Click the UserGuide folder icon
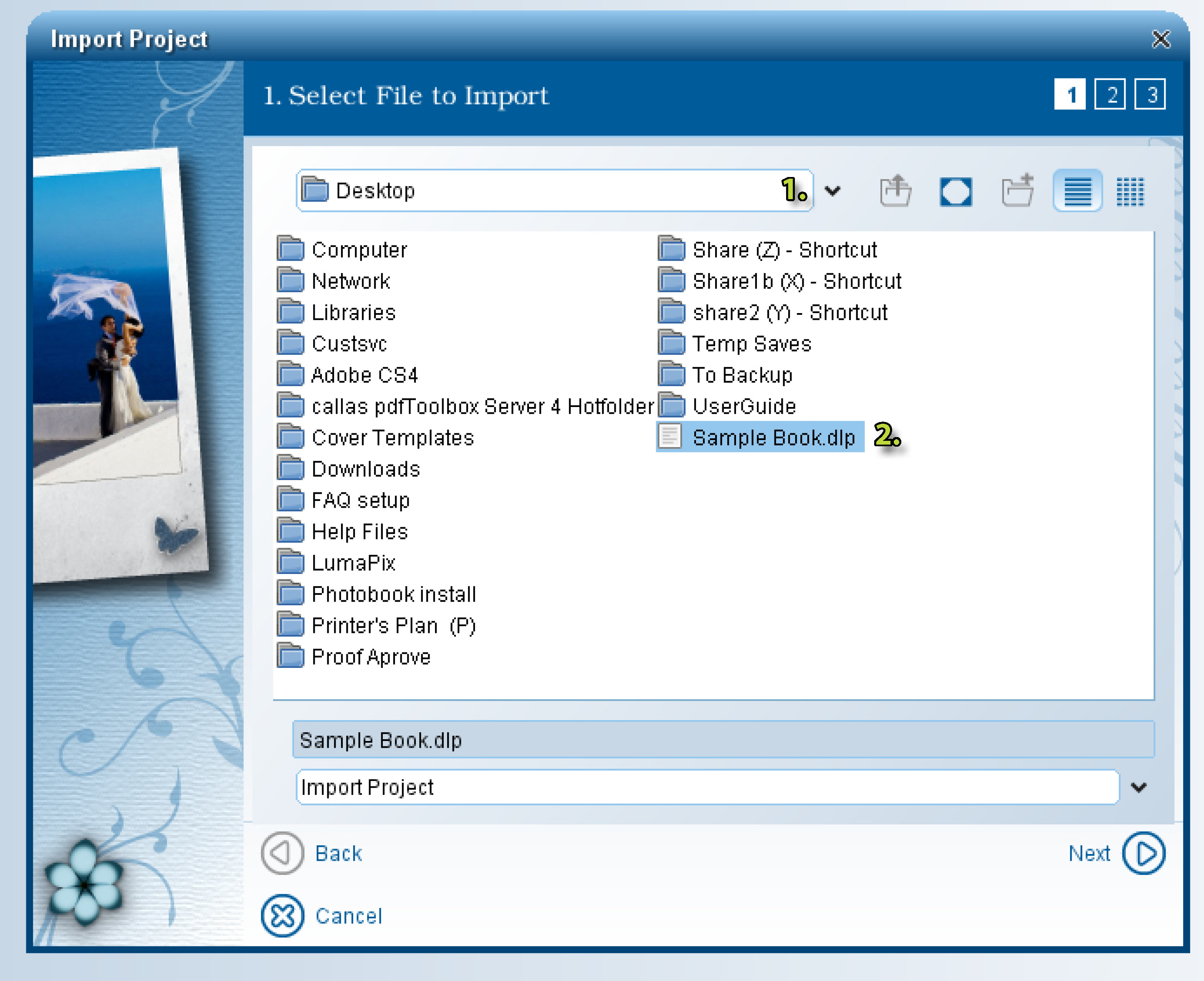The image size is (1204, 981). tap(671, 405)
